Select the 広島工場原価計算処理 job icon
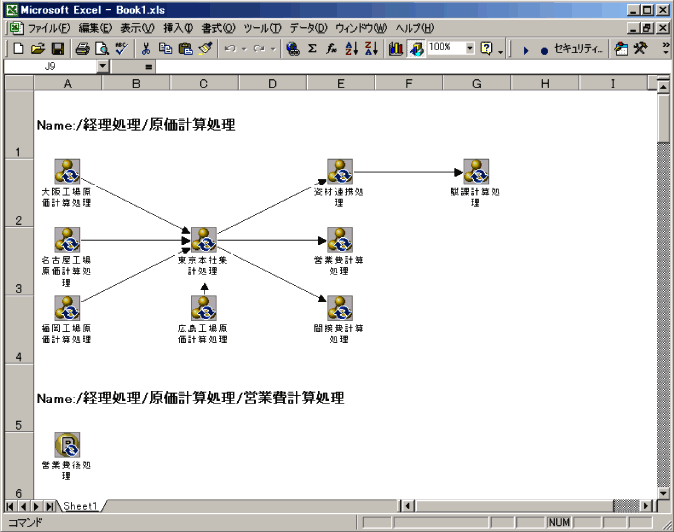Viewport: 674px width, 532px height. tap(203, 308)
